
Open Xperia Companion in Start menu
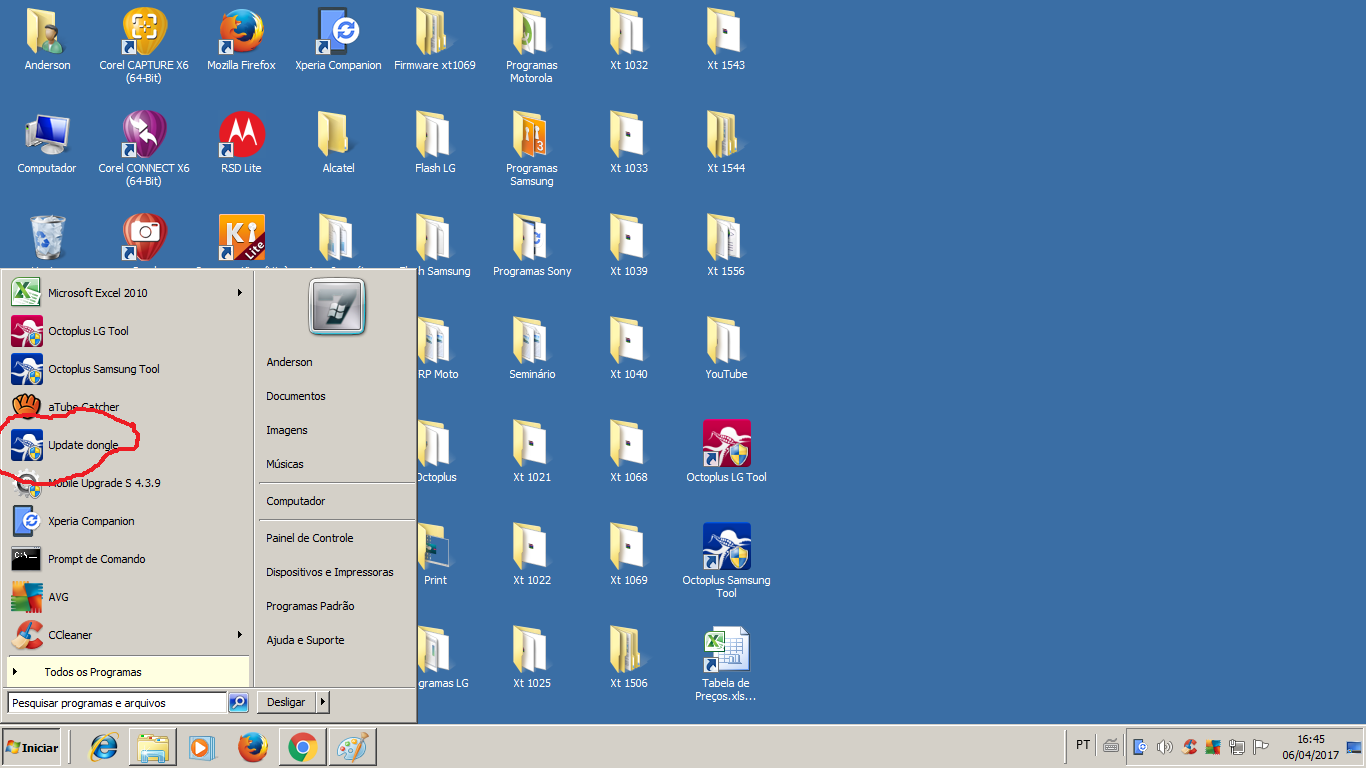coord(128,521)
